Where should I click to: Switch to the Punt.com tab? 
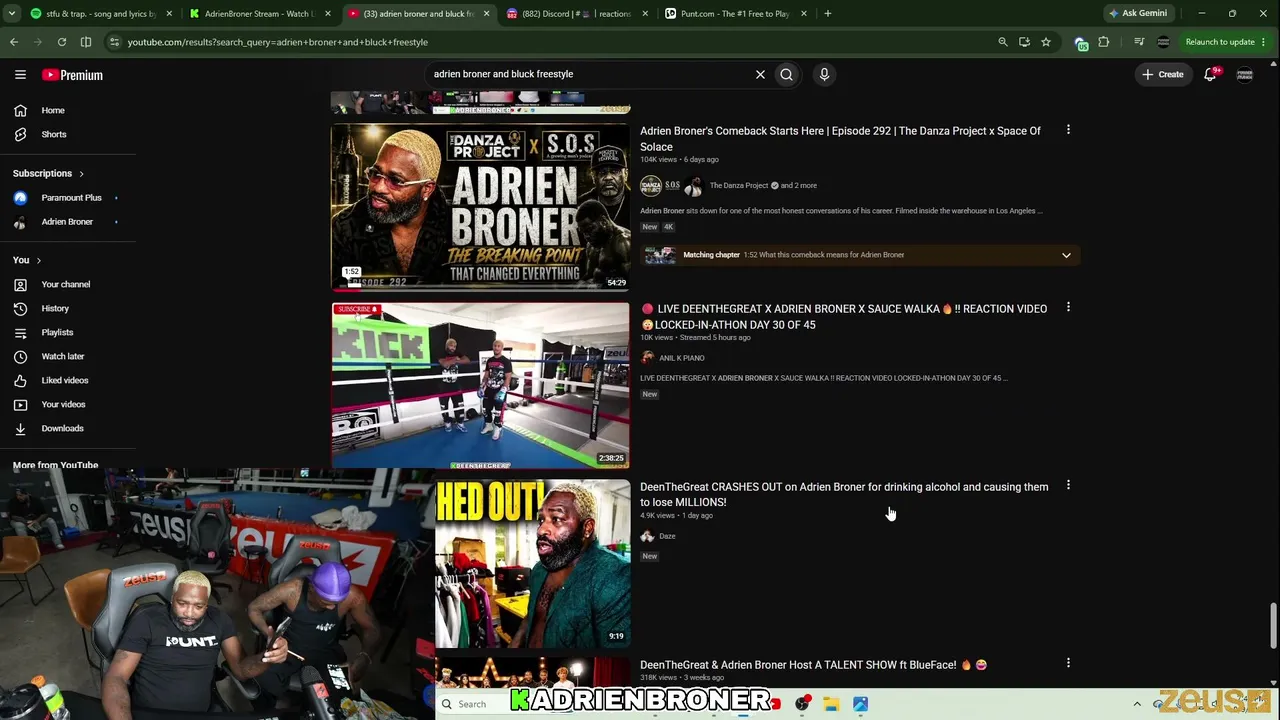pos(735,14)
